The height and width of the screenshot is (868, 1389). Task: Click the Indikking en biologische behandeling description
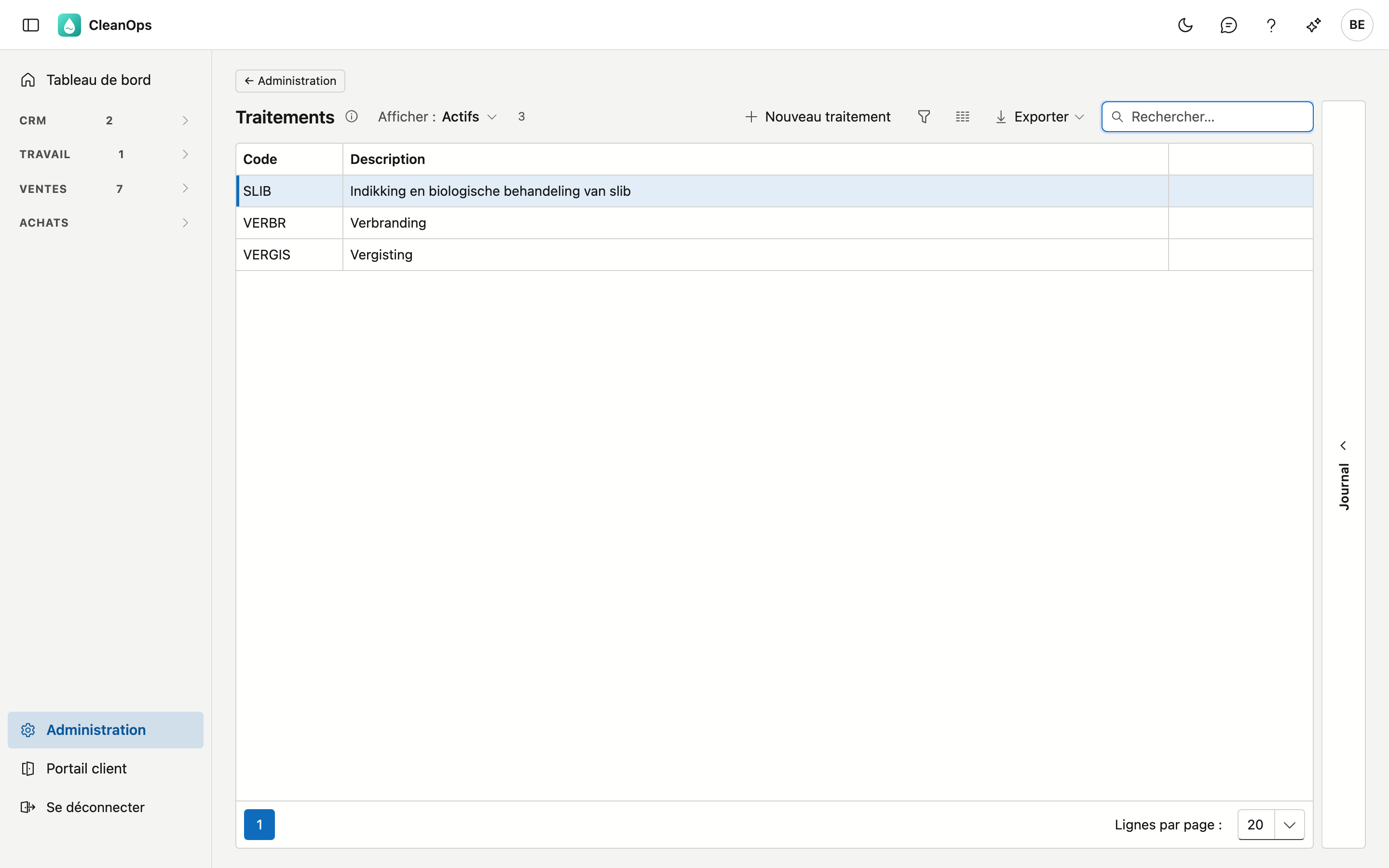point(755,190)
